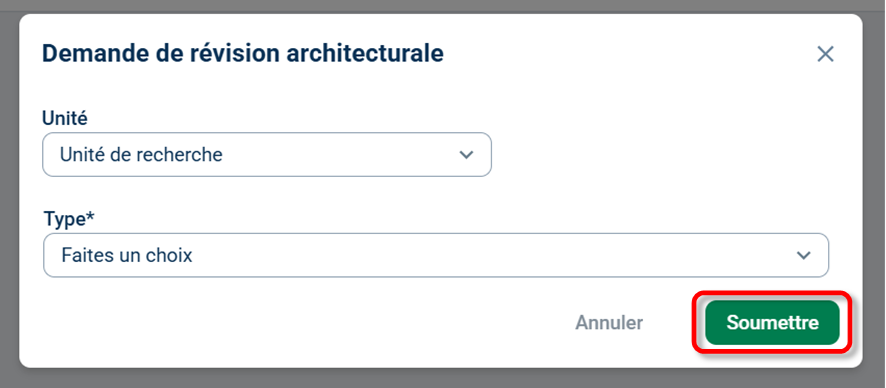Click the down arrow next to Faites un choix
Image resolution: width=886 pixels, height=388 pixels.
[804, 255]
